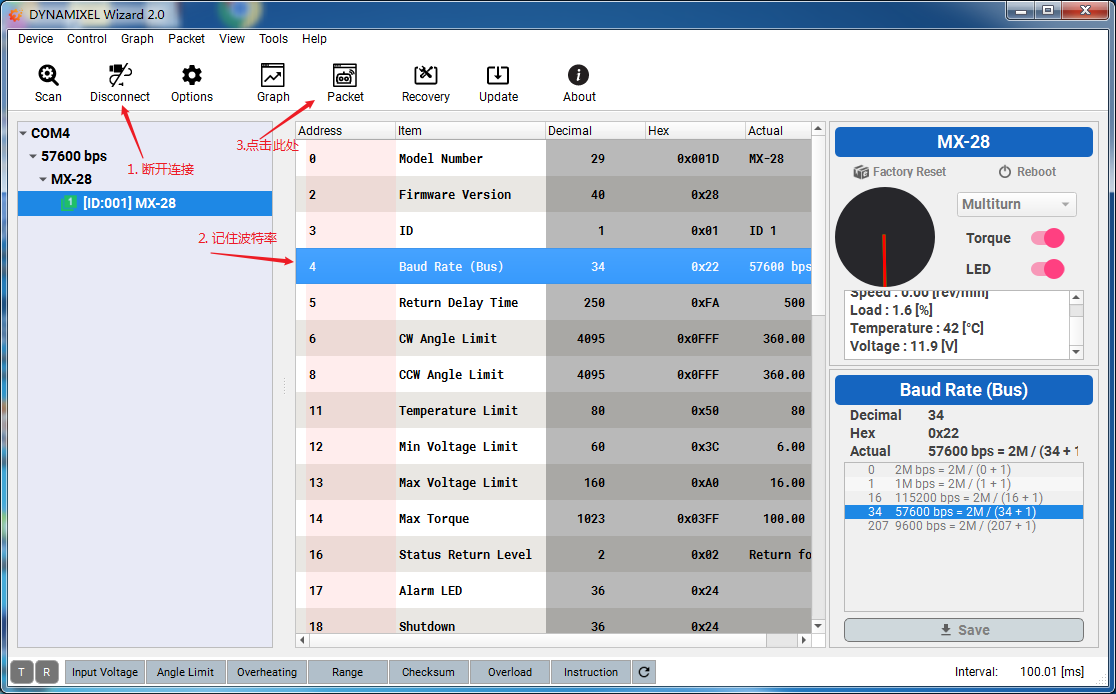Open the Multiturn mode dropdown
Screen dimensions: 1116x694
1016,205
